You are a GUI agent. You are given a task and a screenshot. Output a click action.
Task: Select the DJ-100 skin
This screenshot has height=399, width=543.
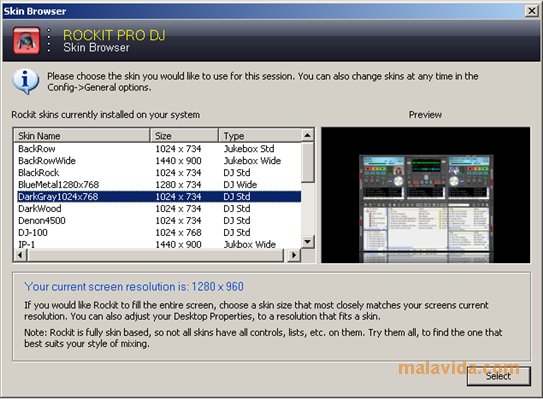tap(159, 232)
